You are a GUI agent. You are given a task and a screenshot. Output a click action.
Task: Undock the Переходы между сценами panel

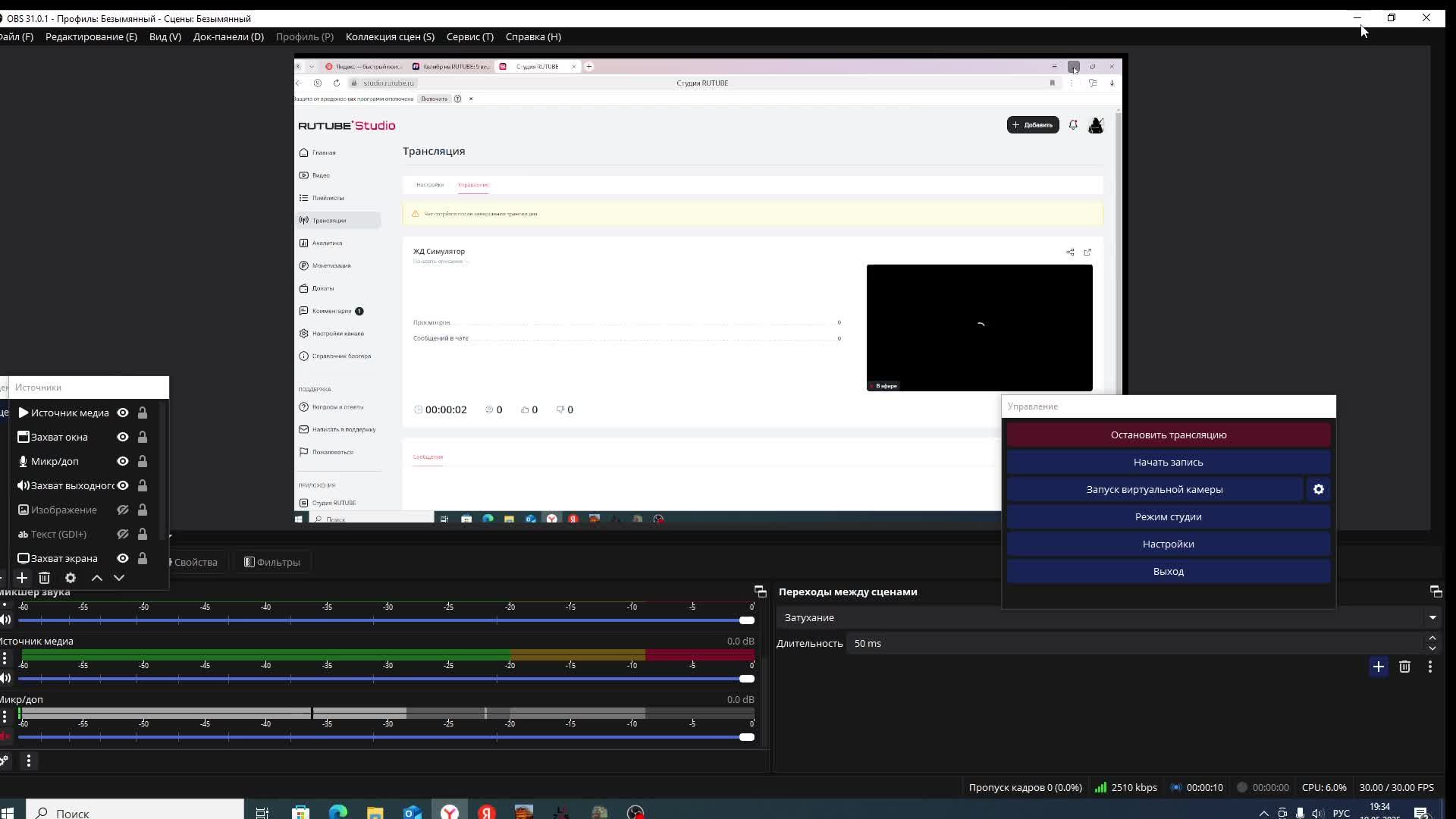pos(1436,591)
